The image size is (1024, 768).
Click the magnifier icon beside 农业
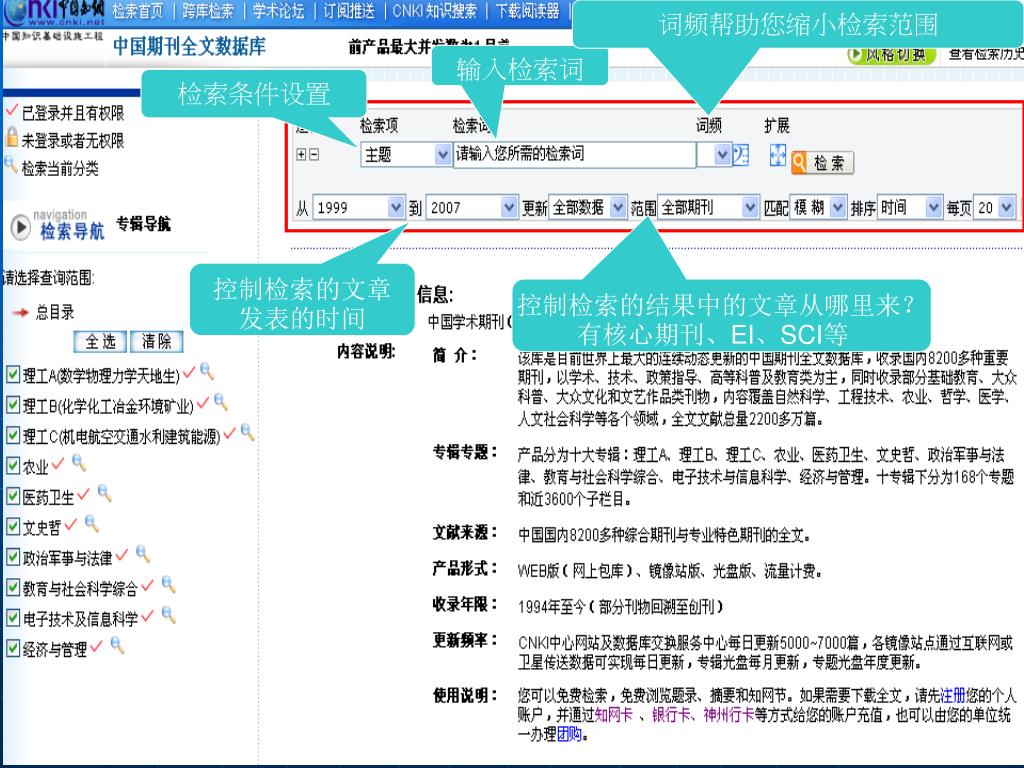(79, 463)
